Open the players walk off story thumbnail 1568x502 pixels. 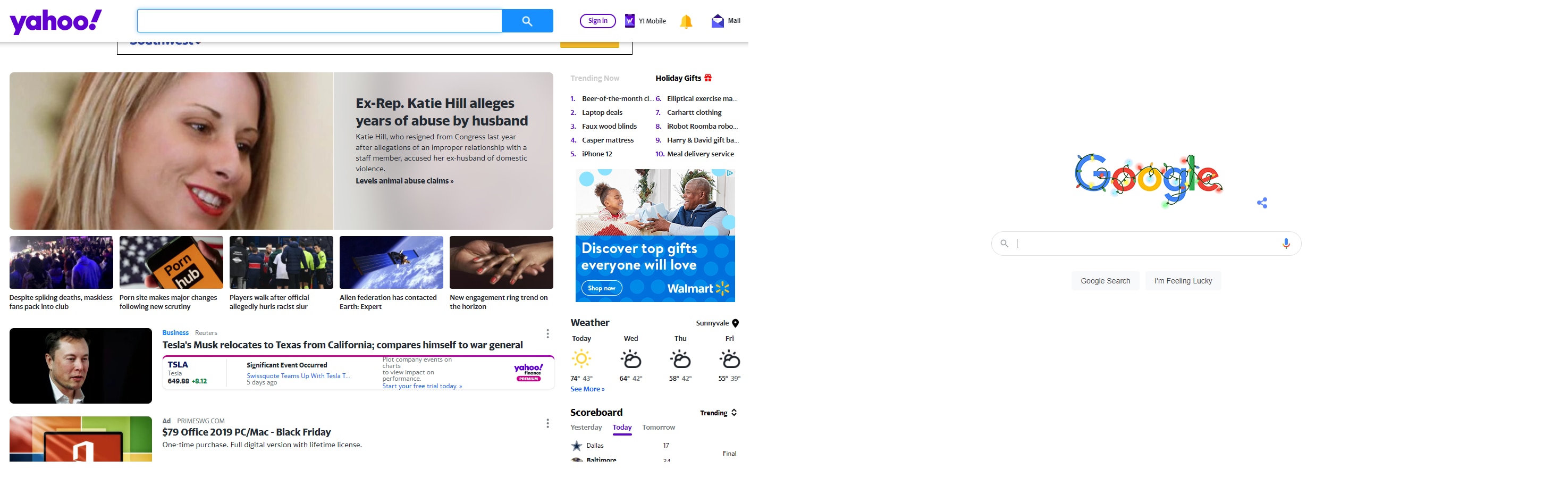[x=281, y=263]
